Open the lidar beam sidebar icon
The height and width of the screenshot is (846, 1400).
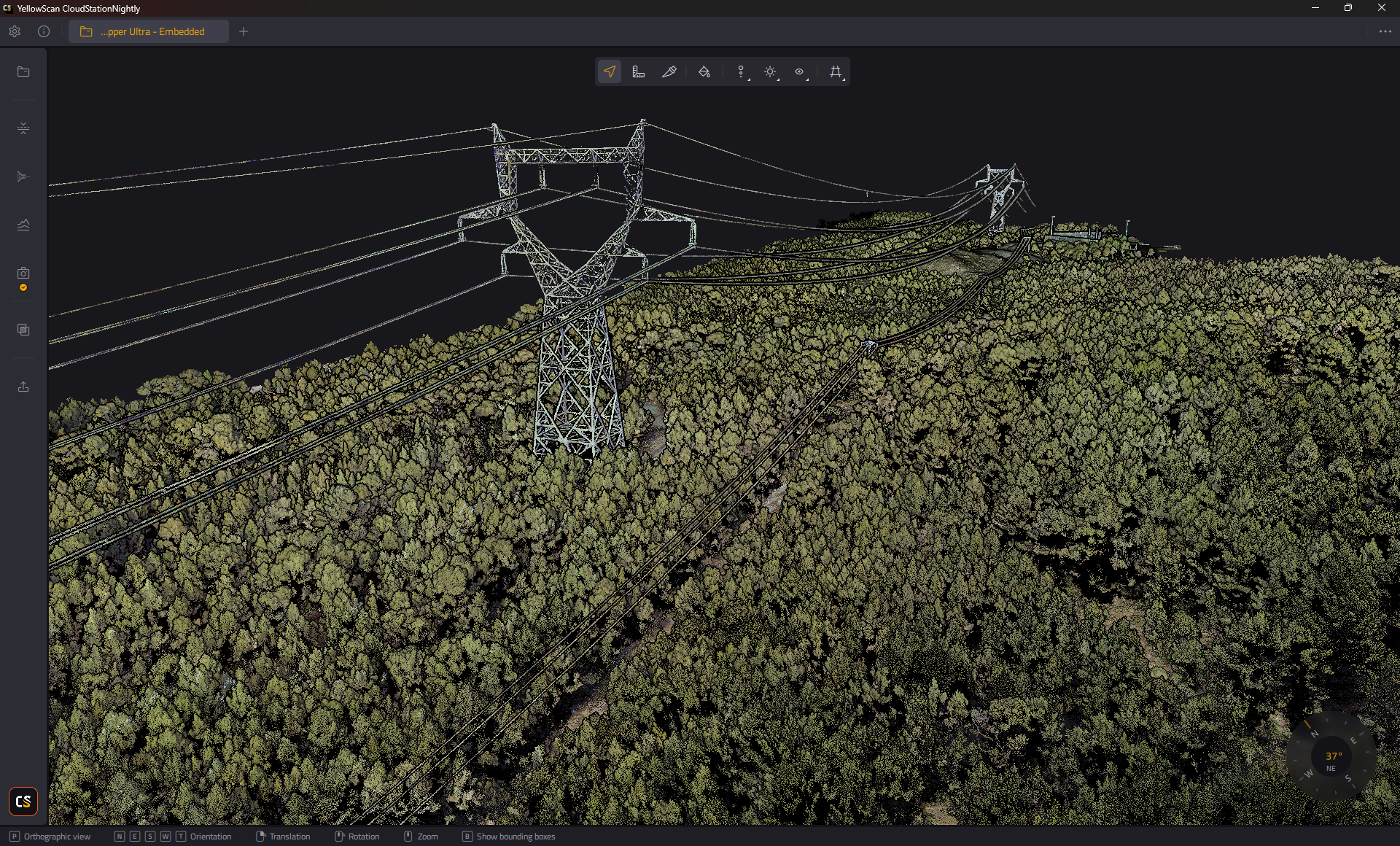pos(23,176)
